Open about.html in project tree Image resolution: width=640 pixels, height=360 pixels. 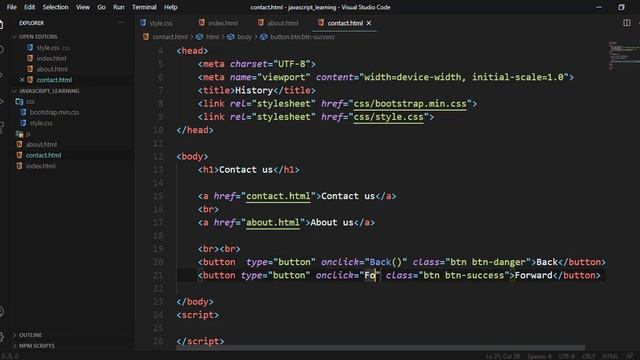(41, 144)
